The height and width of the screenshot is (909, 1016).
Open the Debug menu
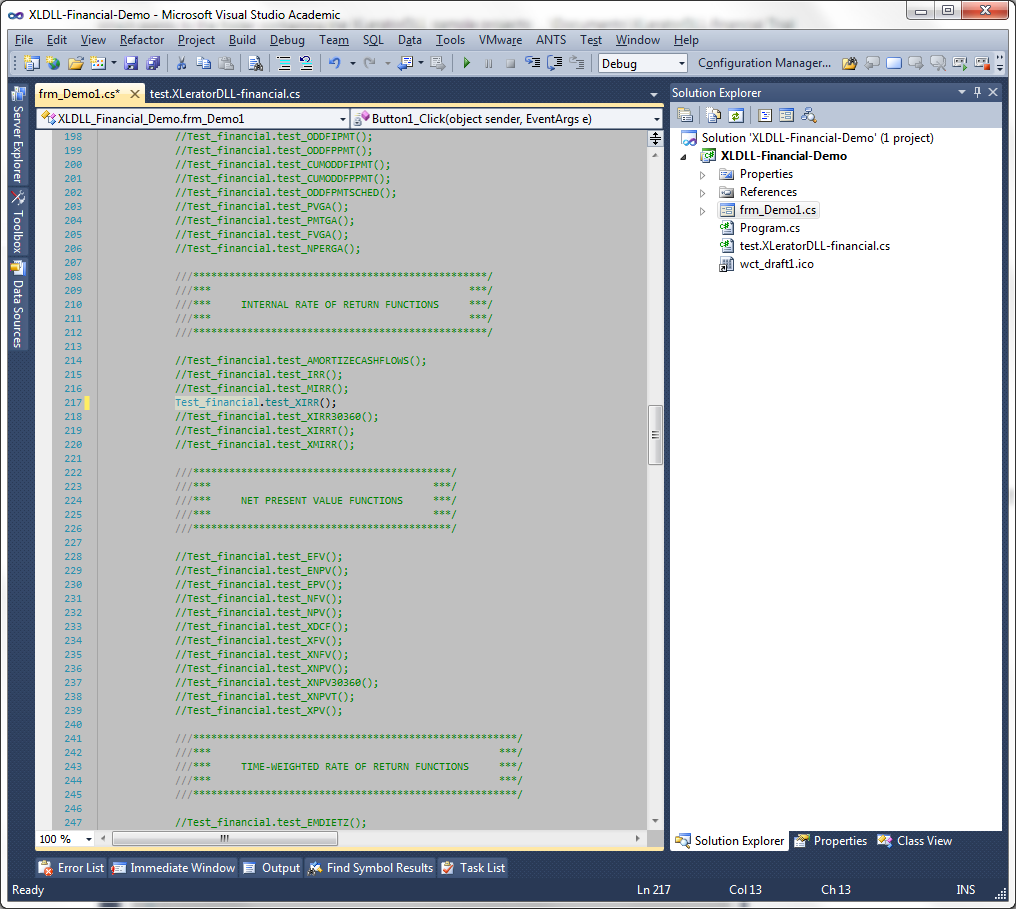pyautogui.click(x=287, y=40)
